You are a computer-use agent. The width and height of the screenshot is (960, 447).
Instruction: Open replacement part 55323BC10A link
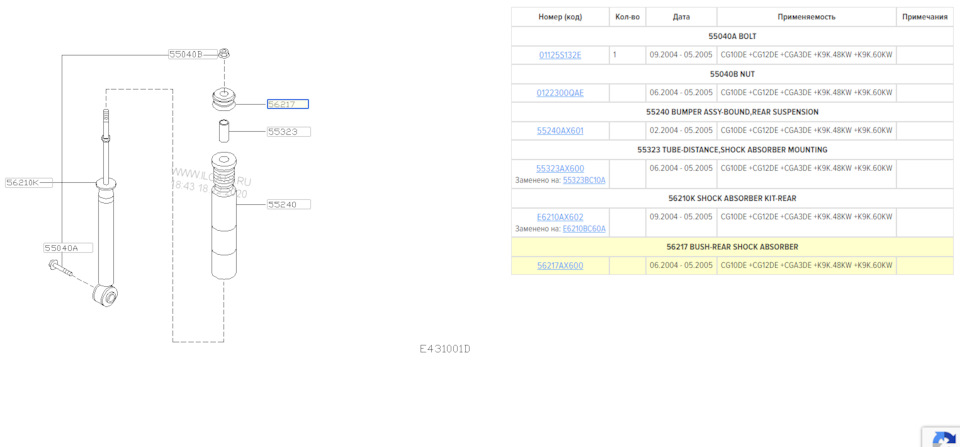(583, 180)
